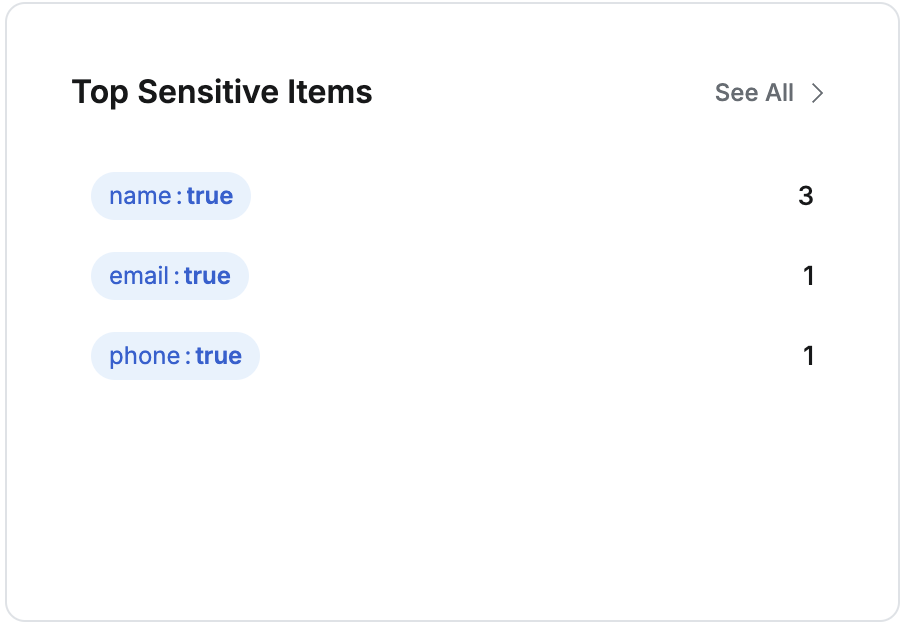Click the word phone in third tag
906x628 pixels.
pos(144,356)
